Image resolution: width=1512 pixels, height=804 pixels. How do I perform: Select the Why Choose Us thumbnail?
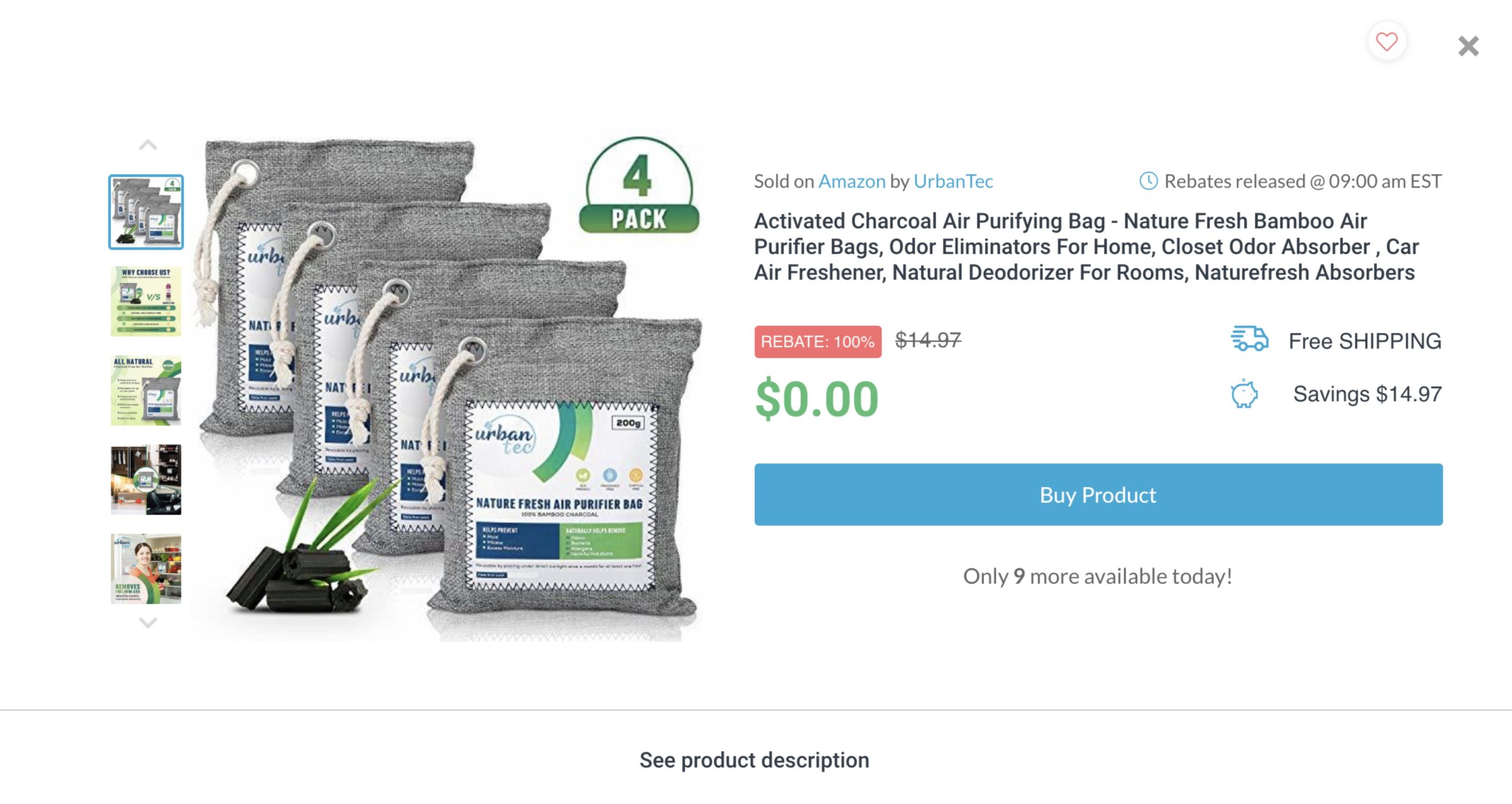click(x=146, y=301)
